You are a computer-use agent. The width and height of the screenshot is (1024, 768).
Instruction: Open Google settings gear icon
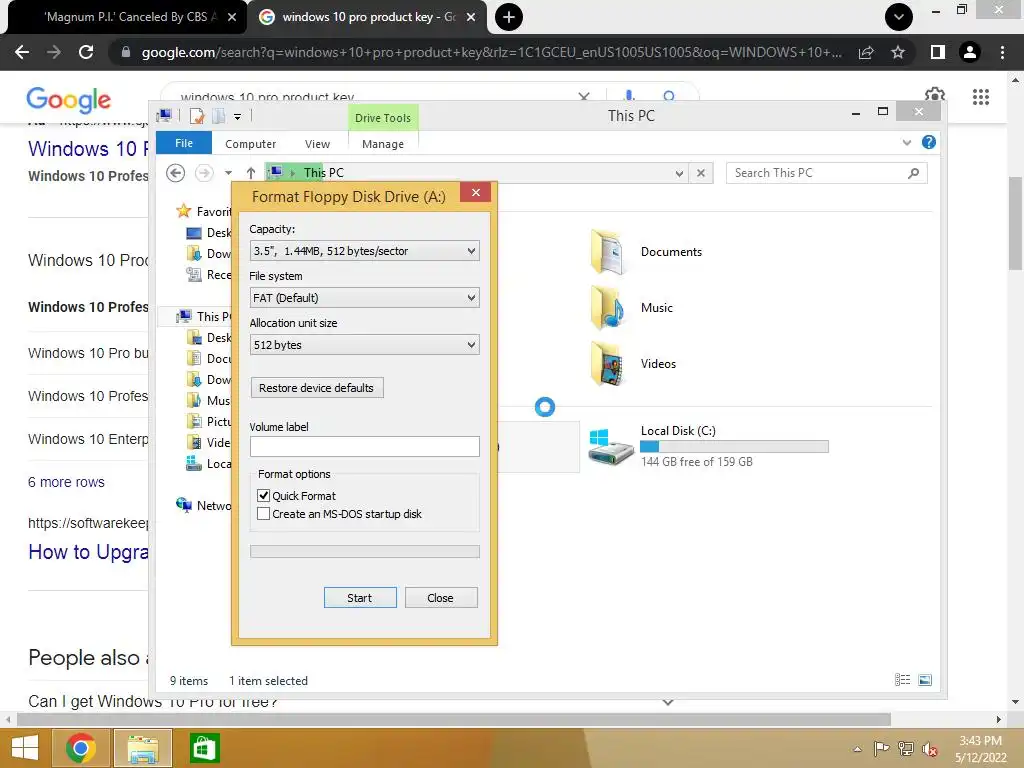[x=935, y=95]
